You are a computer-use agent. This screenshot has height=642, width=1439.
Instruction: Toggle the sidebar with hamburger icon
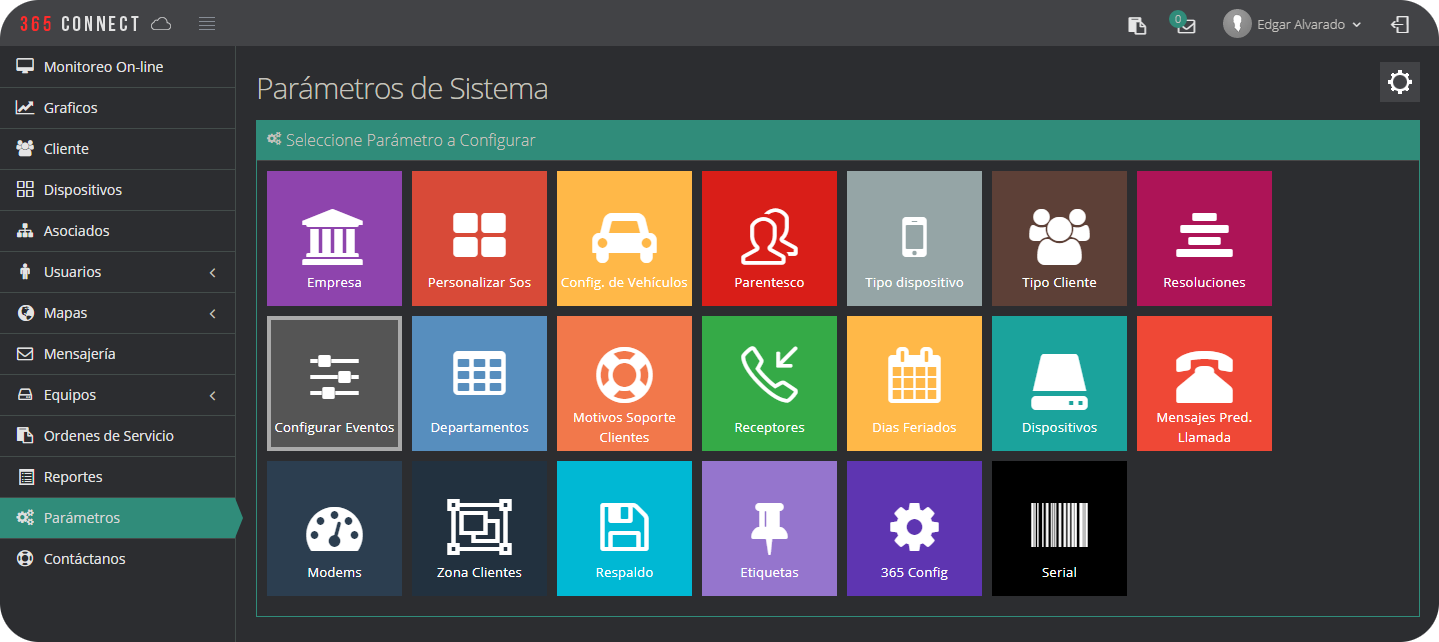tap(207, 24)
